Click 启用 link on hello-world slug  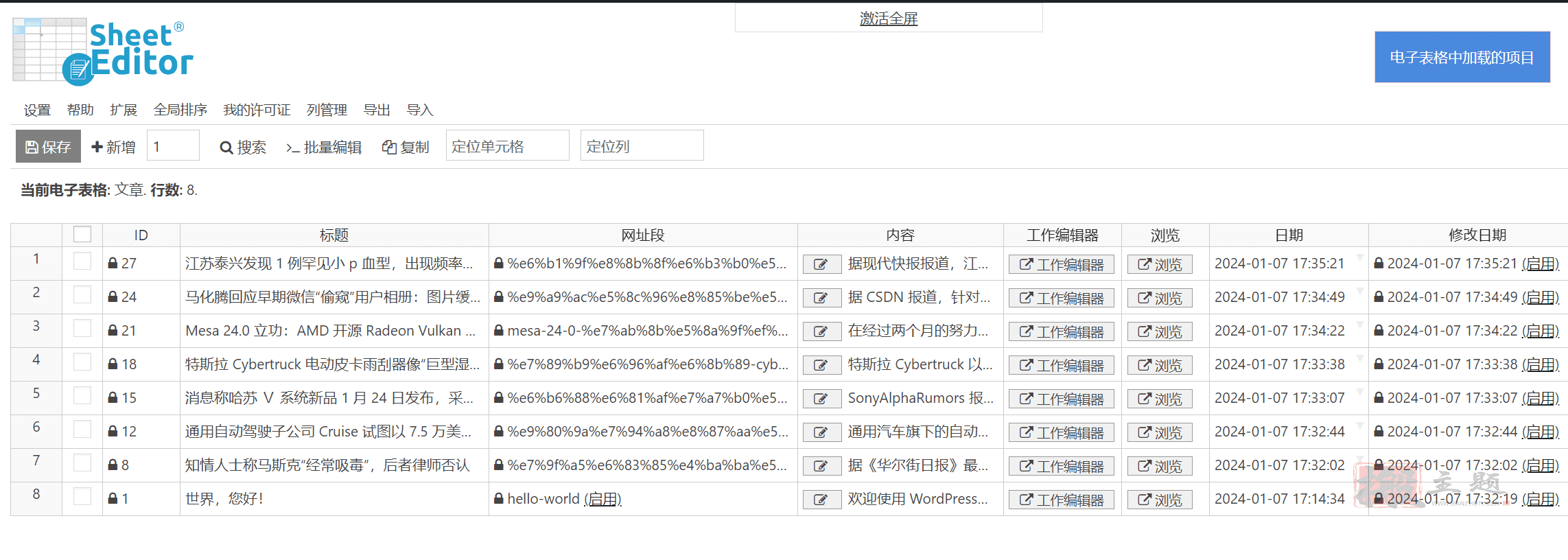602,499
